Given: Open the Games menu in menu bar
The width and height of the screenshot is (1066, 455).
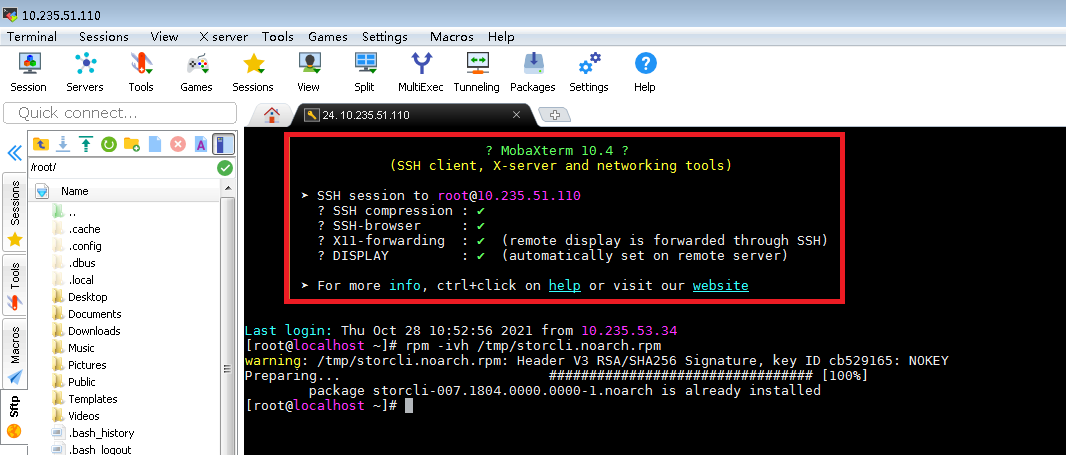Looking at the screenshot, I should (x=328, y=37).
